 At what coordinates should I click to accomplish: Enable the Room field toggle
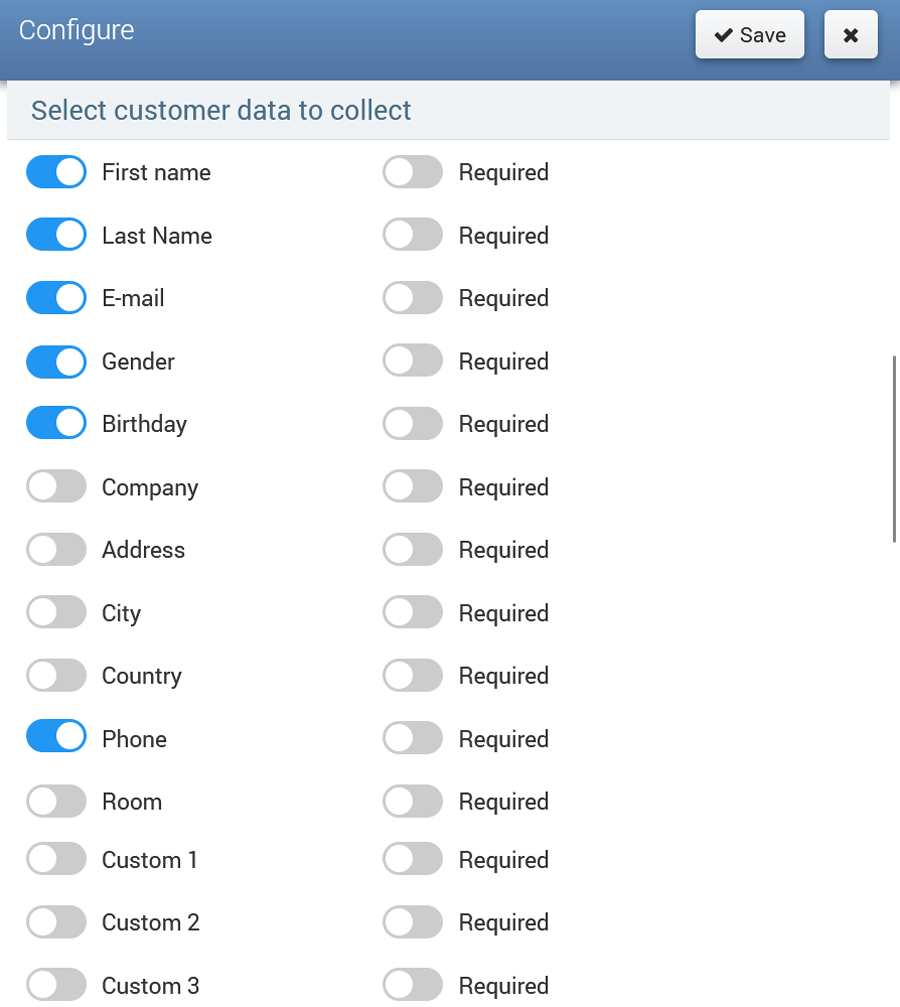57,801
